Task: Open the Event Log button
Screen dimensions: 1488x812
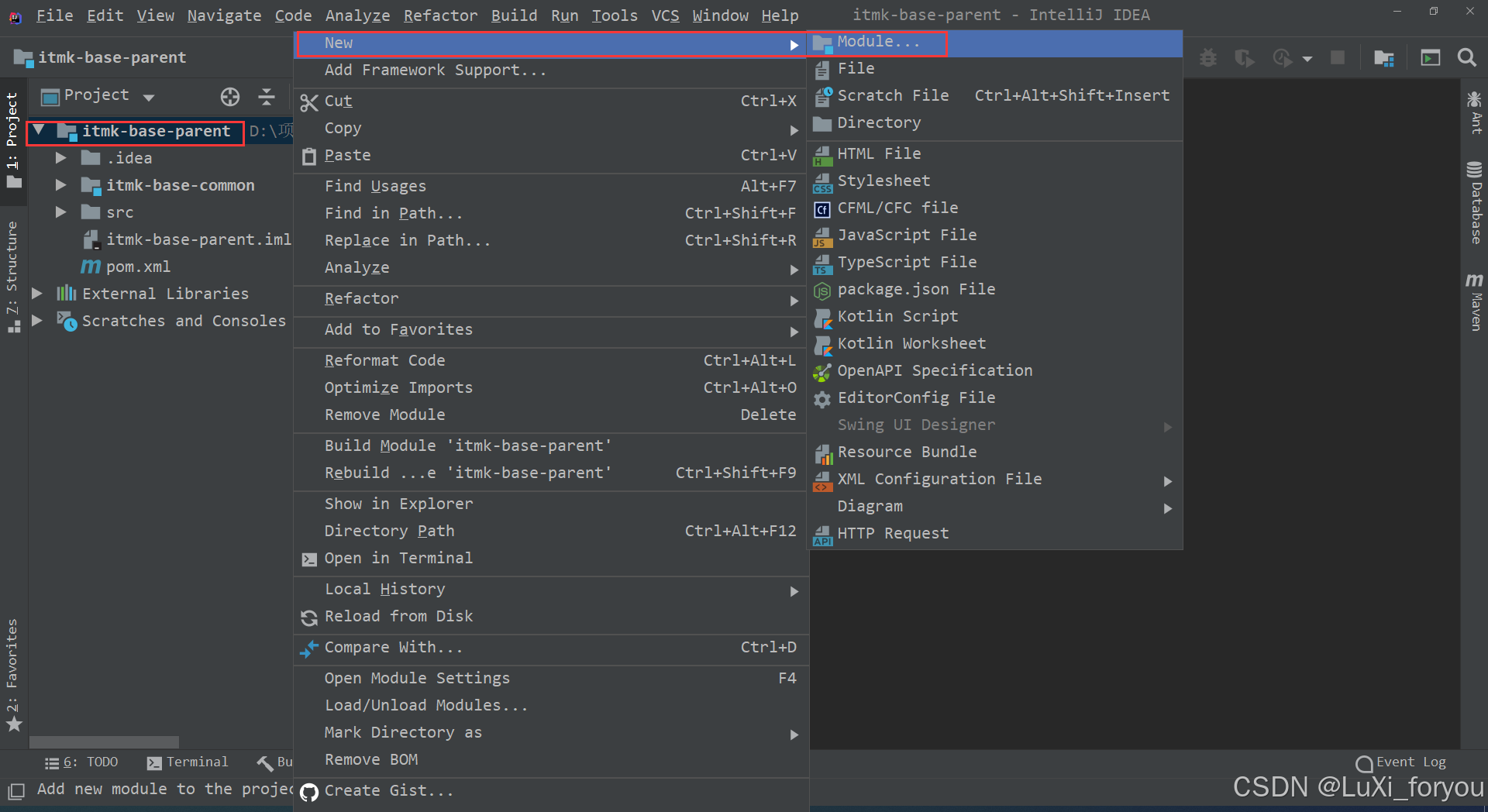Action: coord(1401,763)
